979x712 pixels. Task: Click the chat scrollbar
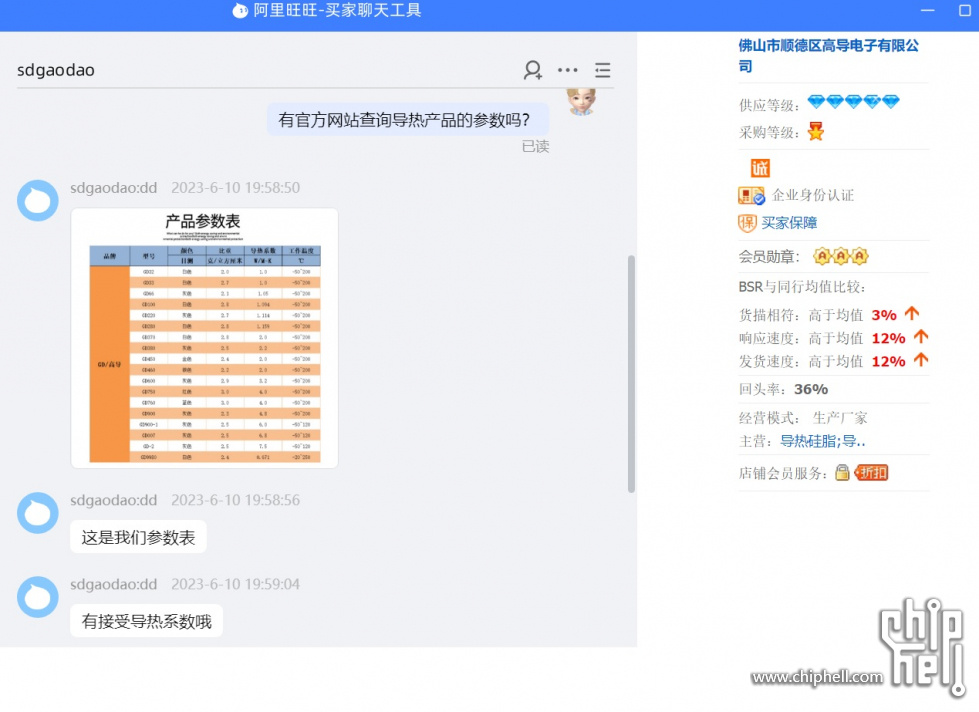(x=631, y=373)
